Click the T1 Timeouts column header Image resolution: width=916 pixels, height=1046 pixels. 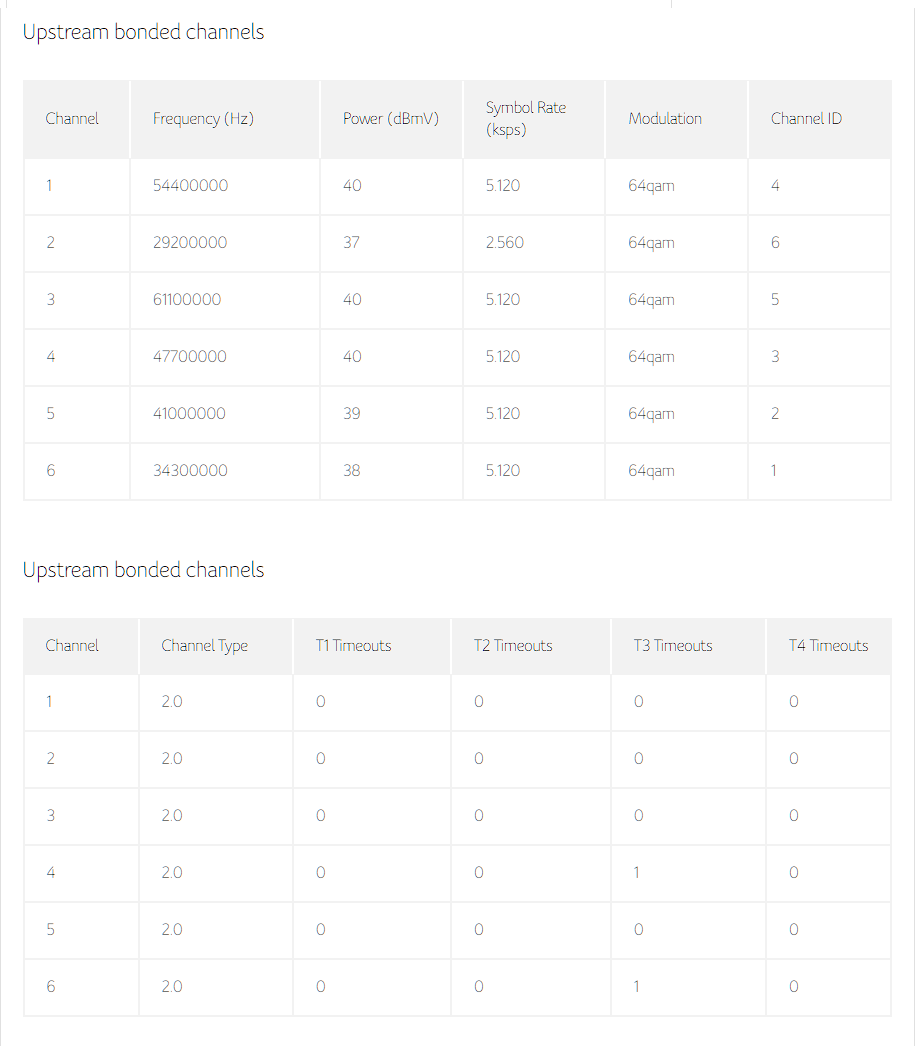353,646
